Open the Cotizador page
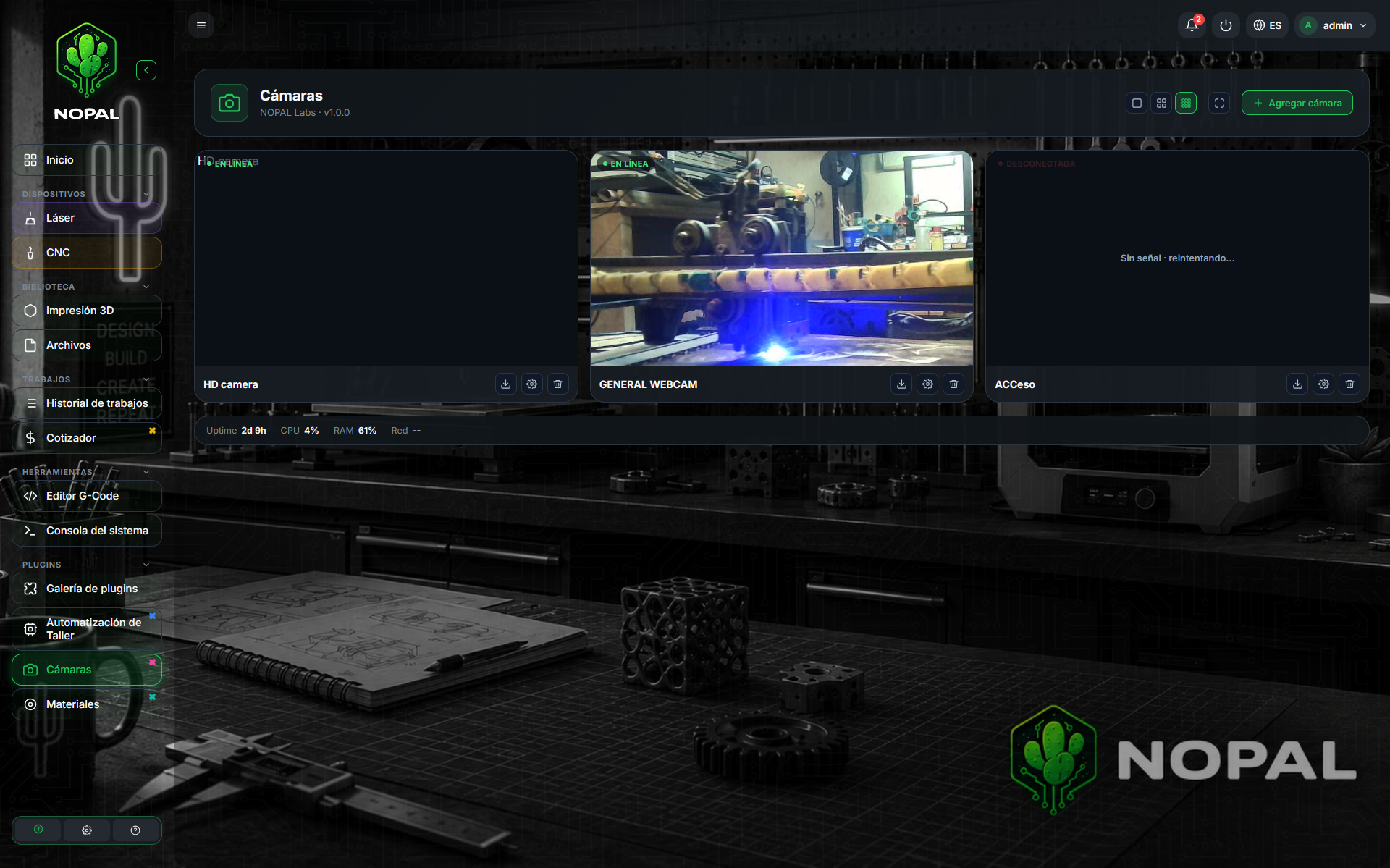Image resolution: width=1390 pixels, height=868 pixels. click(x=87, y=438)
